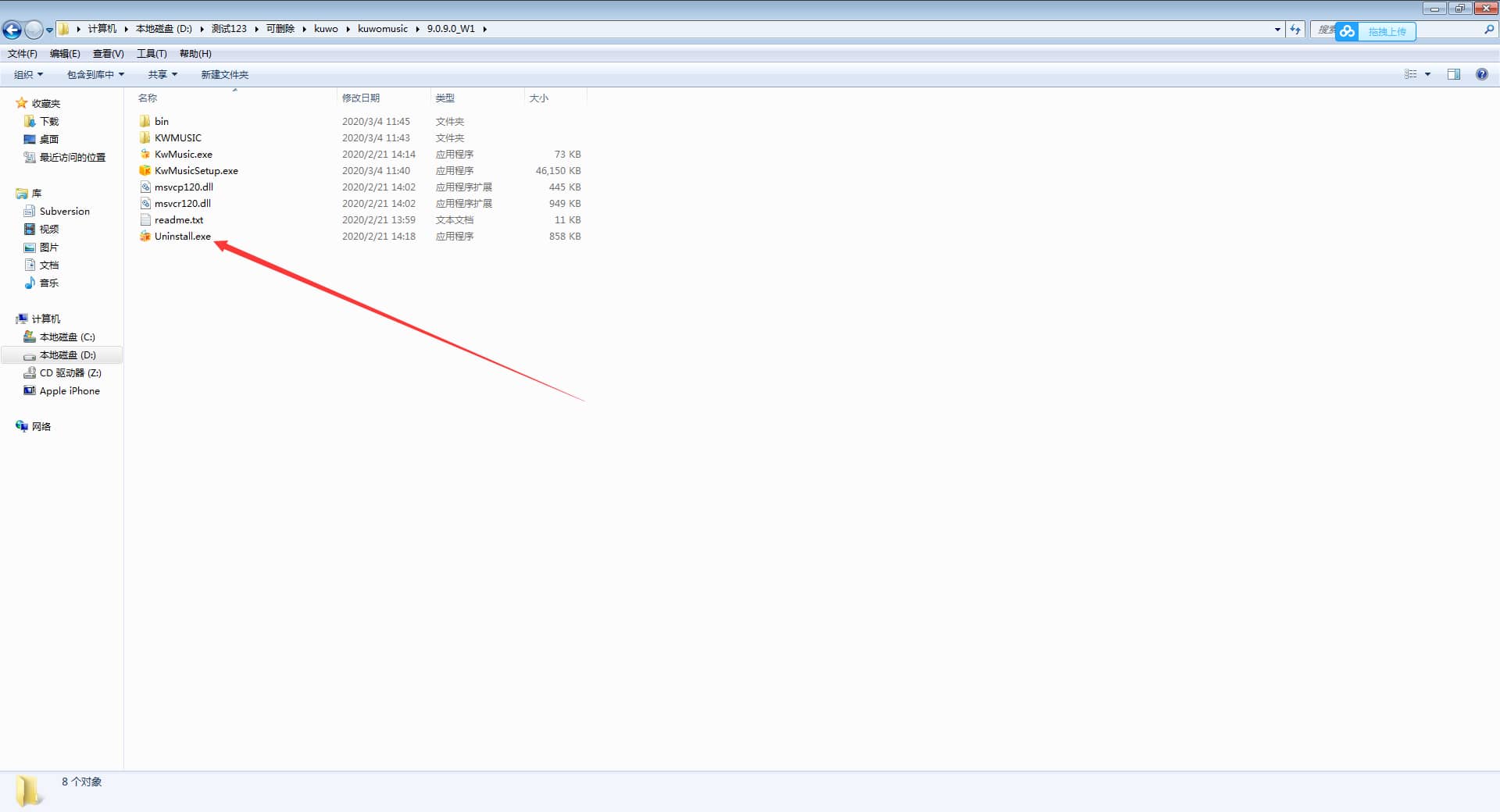This screenshot has width=1500, height=812.
Task: Expand the 包含到库中 dropdown
Action: pos(95,75)
